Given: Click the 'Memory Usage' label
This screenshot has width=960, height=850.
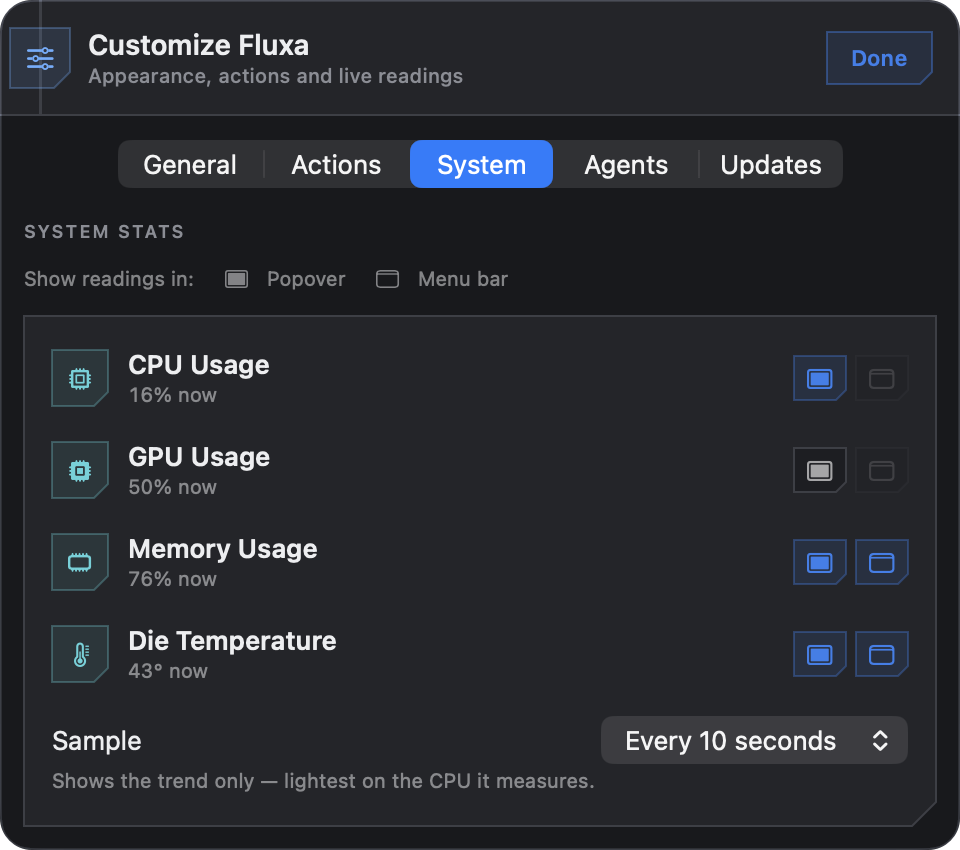Looking at the screenshot, I should click(x=223, y=549).
